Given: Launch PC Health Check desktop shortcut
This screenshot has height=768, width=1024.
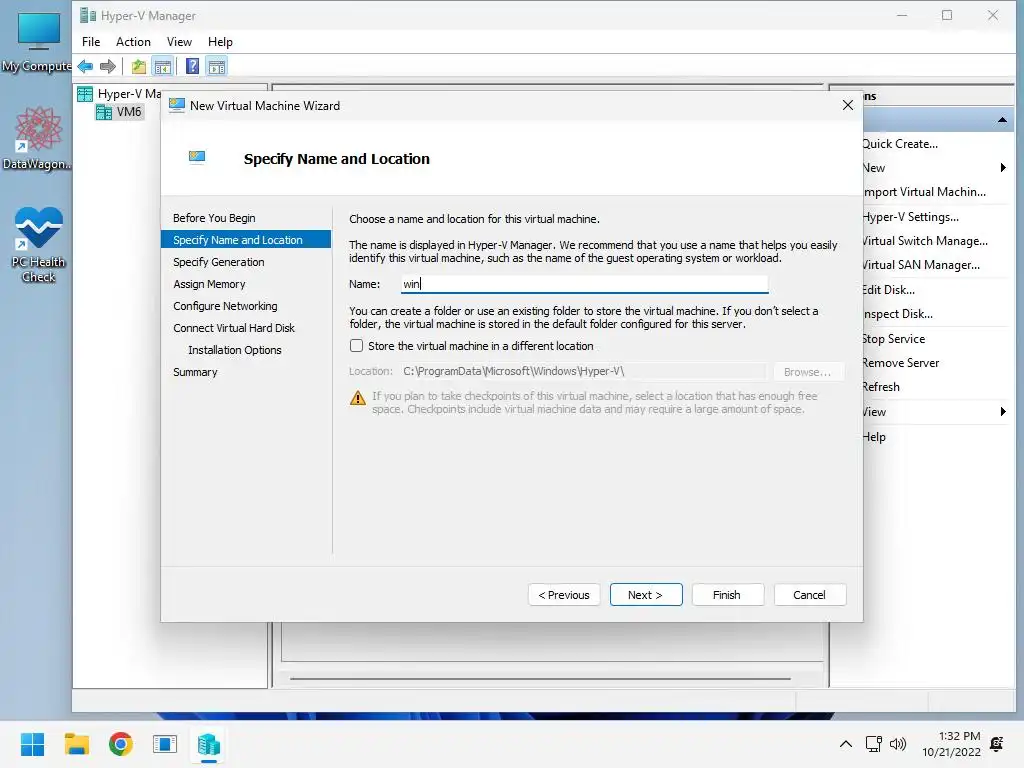Looking at the screenshot, I should [39, 246].
